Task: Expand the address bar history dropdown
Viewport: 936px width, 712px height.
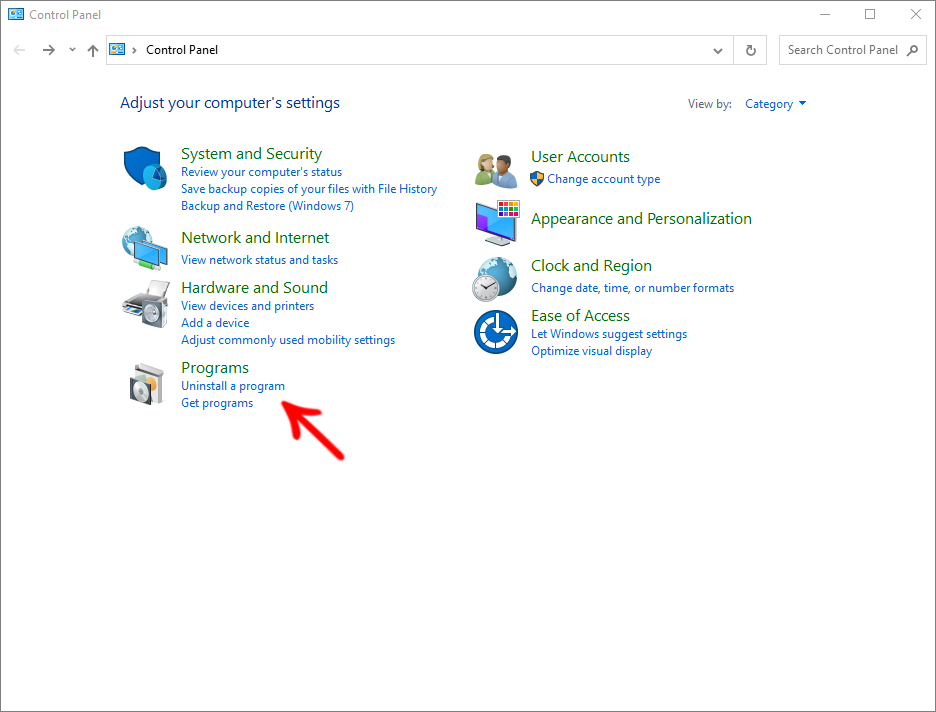Action: 718,51
